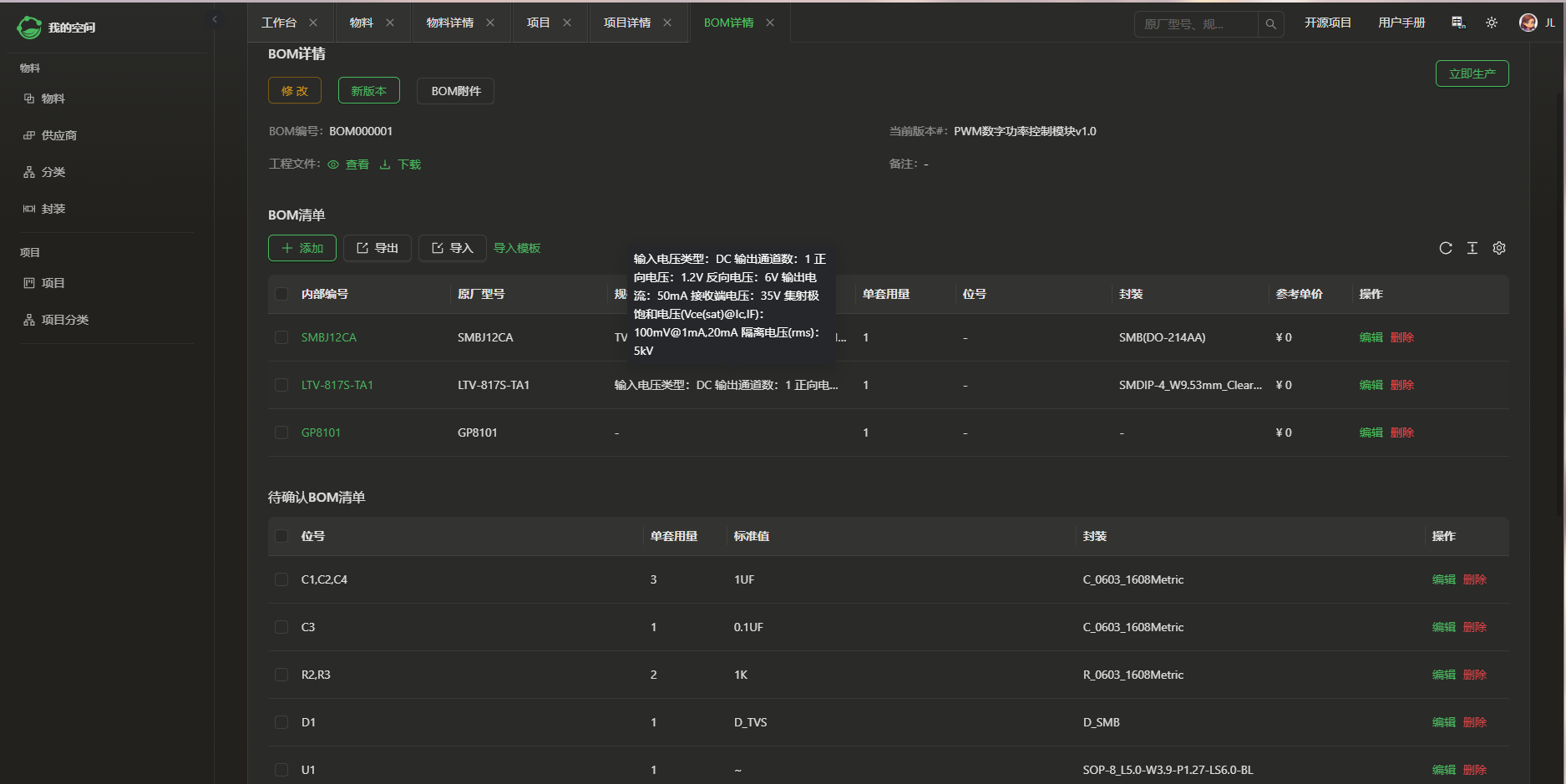Check the SMBJ12CA row checkbox

click(281, 337)
